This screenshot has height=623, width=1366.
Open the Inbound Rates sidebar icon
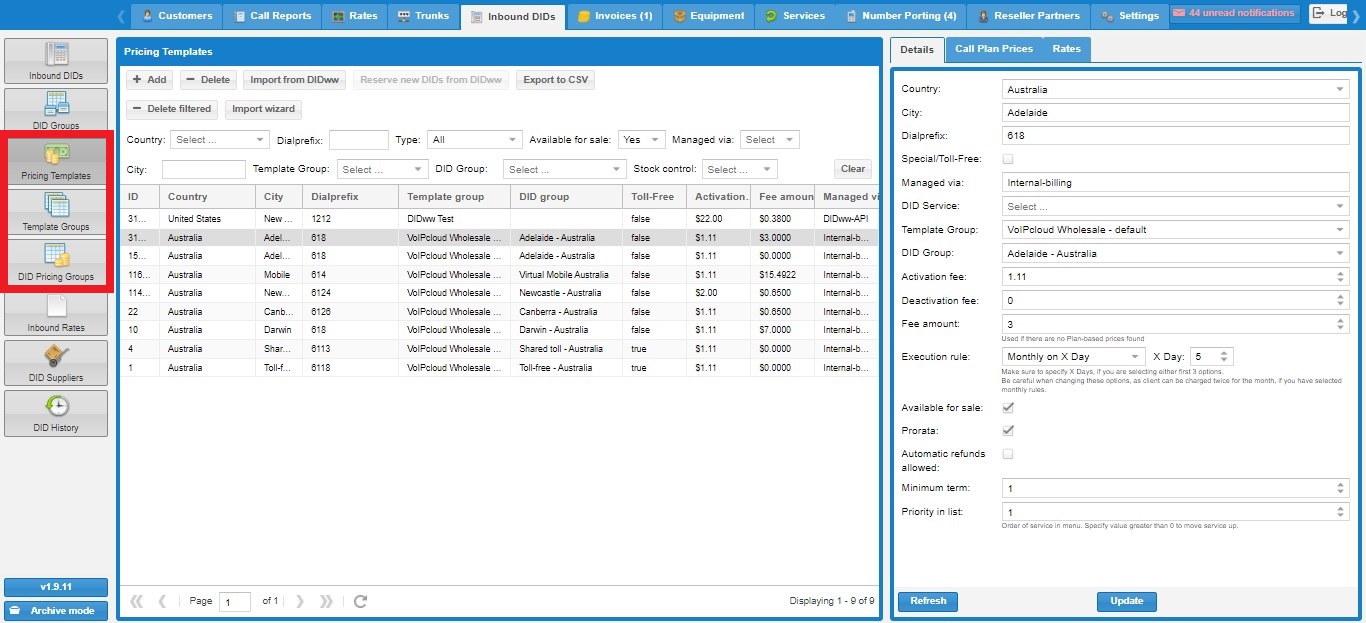click(56, 313)
